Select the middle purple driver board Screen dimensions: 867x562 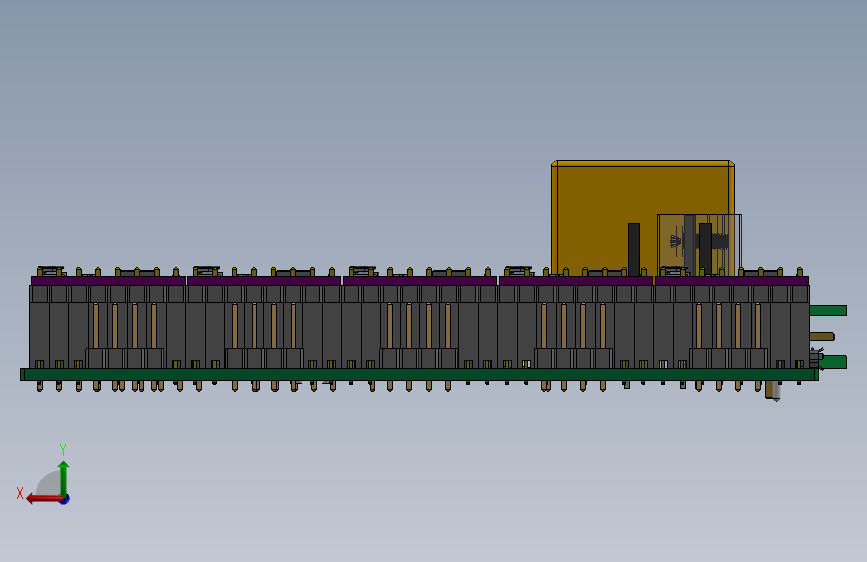[420, 281]
